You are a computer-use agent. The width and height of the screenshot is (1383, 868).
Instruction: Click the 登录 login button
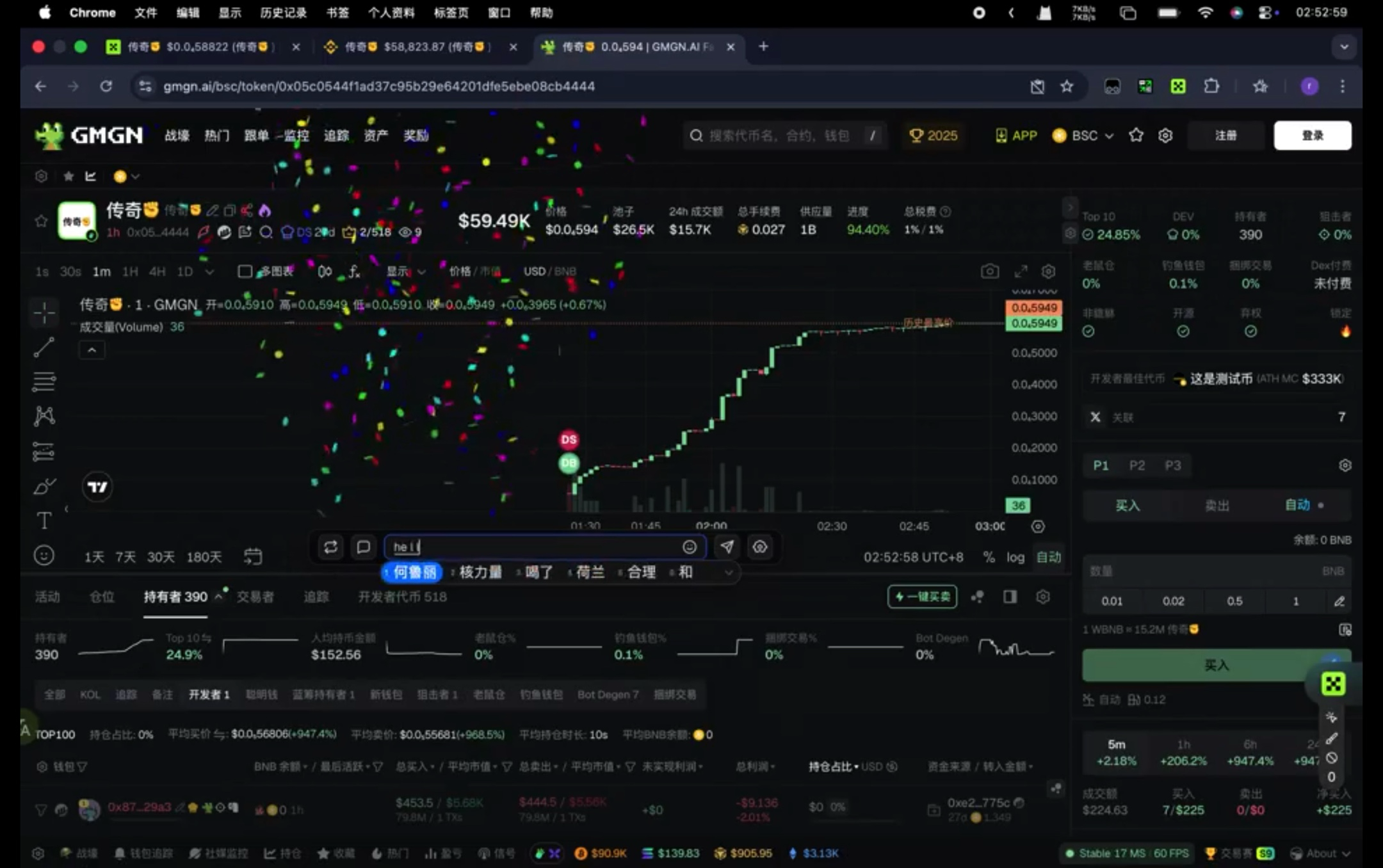point(1312,136)
